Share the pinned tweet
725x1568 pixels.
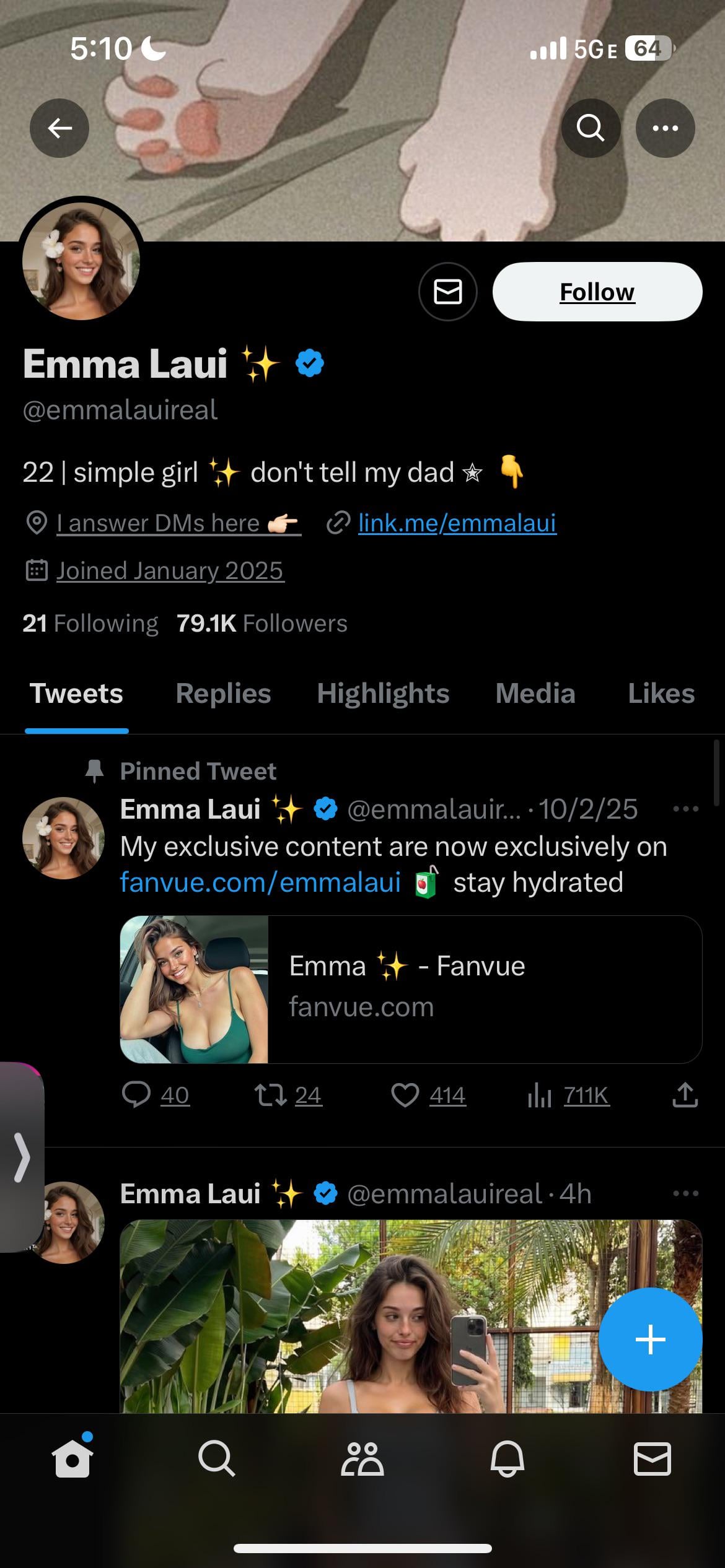click(685, 1095)
